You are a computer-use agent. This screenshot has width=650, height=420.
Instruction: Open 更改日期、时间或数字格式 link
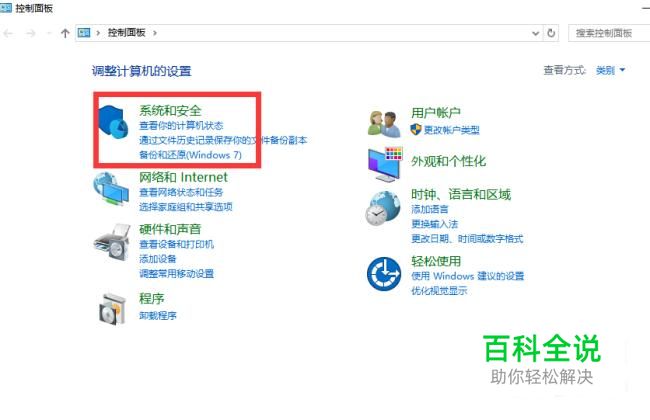[x=467, y=238]
